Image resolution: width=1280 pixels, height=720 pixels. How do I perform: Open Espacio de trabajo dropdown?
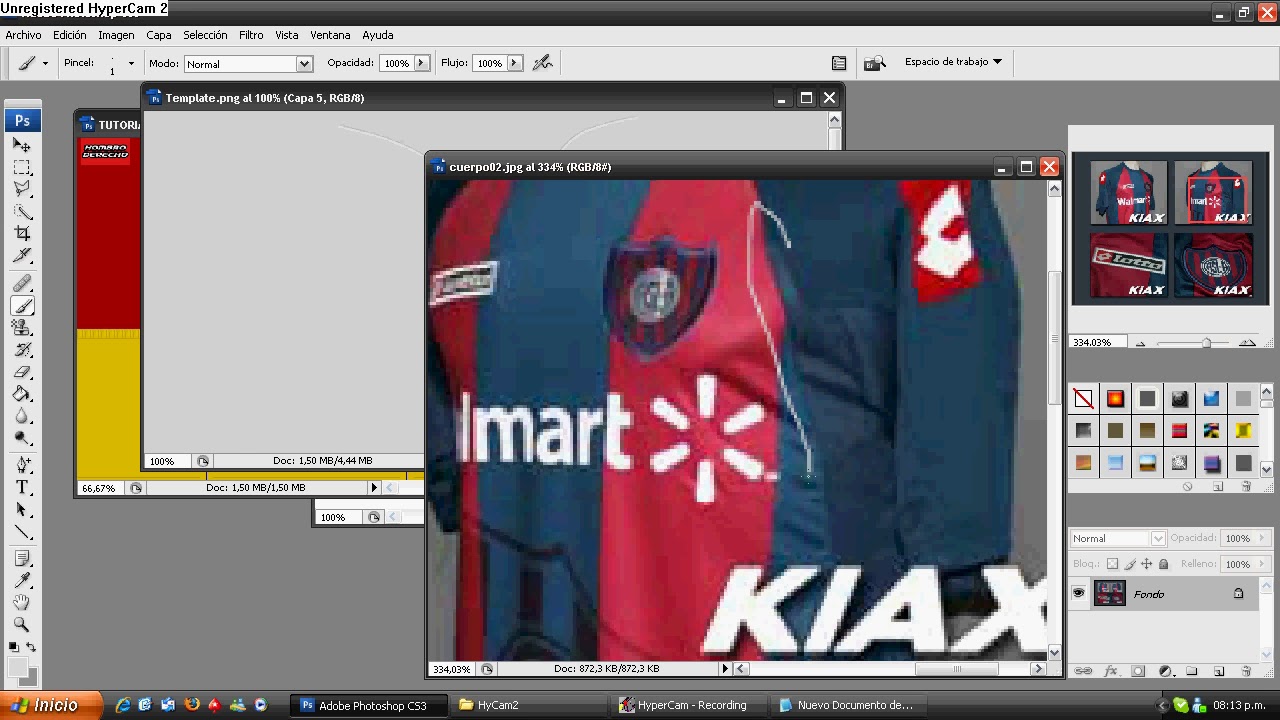coord(953,62)
